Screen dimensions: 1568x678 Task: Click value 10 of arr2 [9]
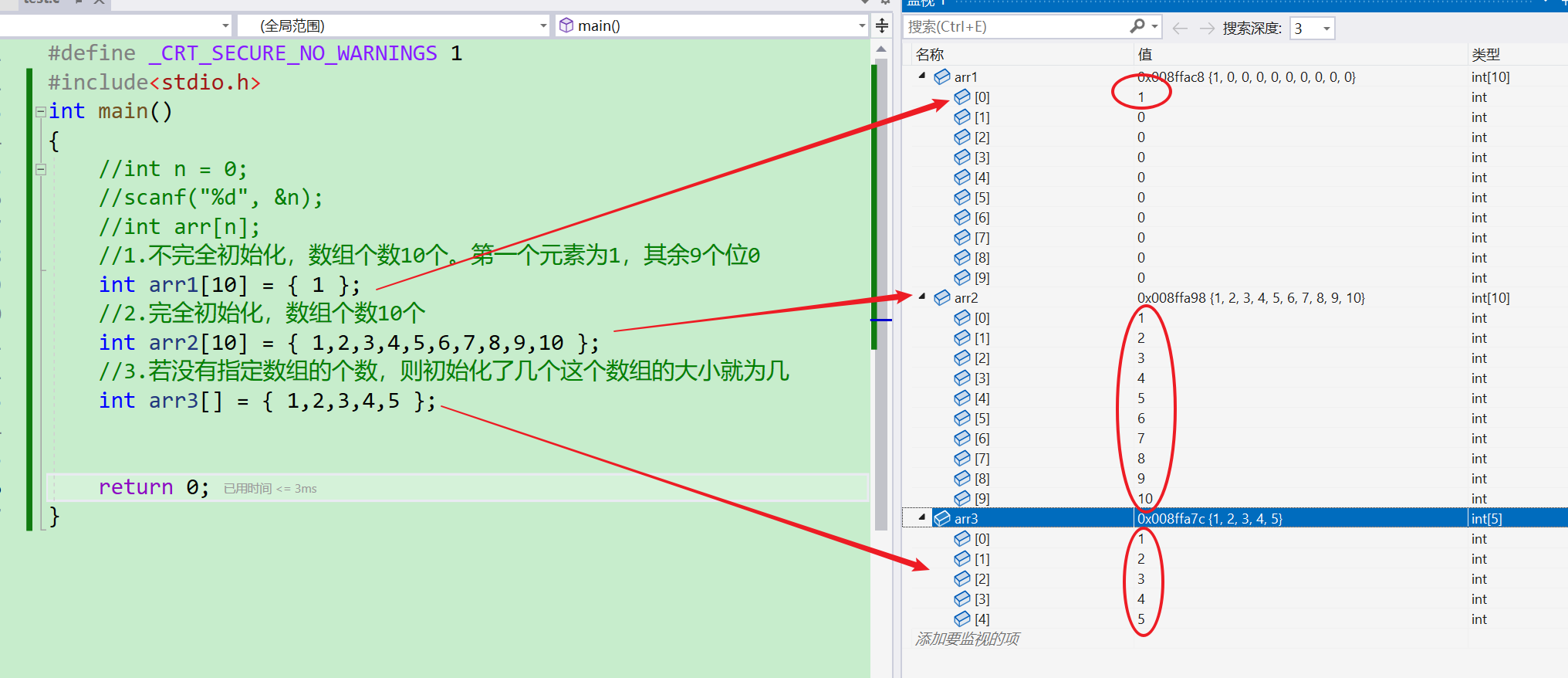[x=1144, y=498]
